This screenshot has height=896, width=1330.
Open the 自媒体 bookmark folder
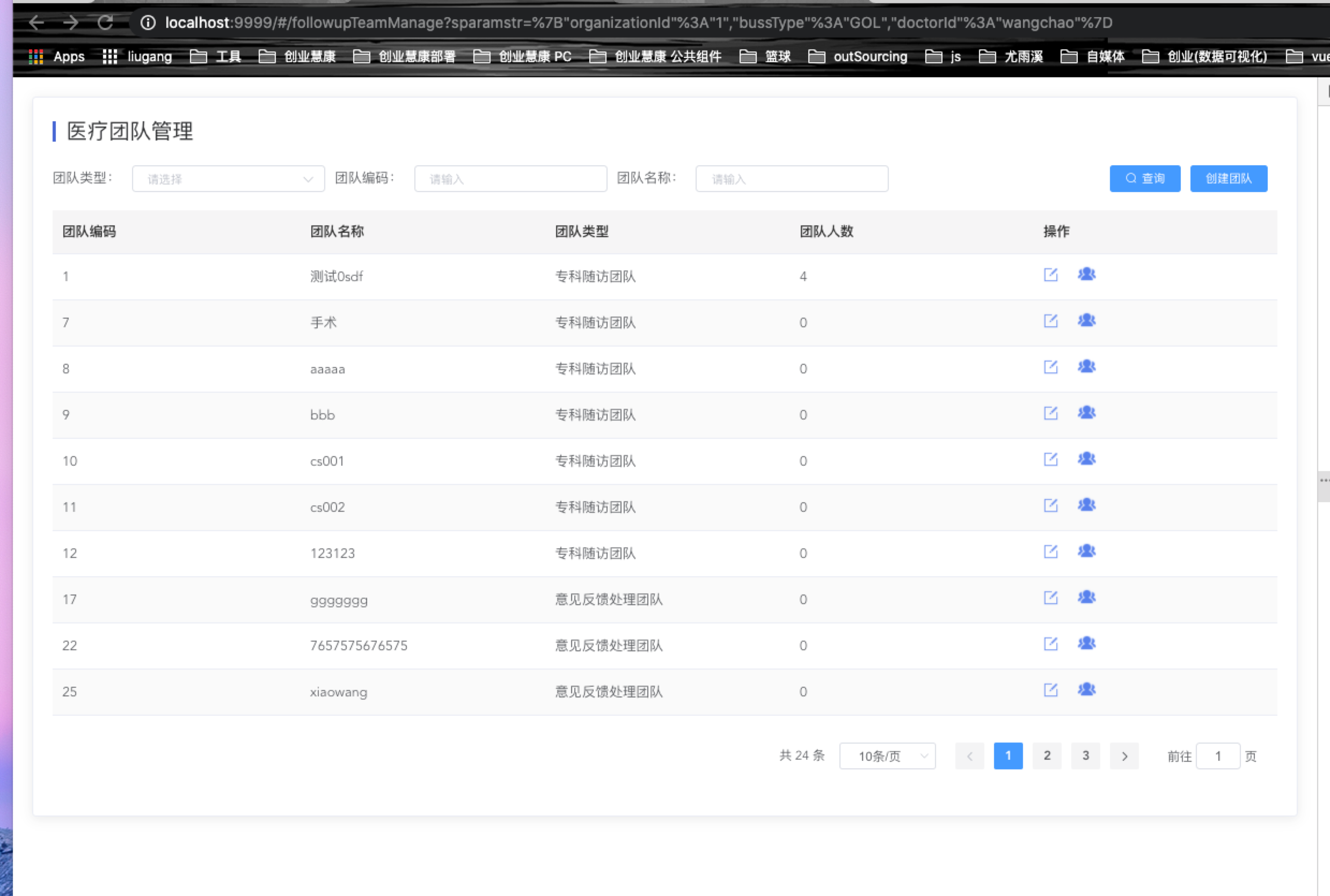coord(1093,56)
